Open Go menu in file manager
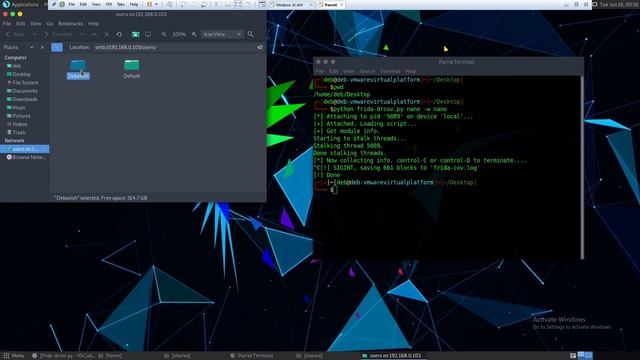 50,24
